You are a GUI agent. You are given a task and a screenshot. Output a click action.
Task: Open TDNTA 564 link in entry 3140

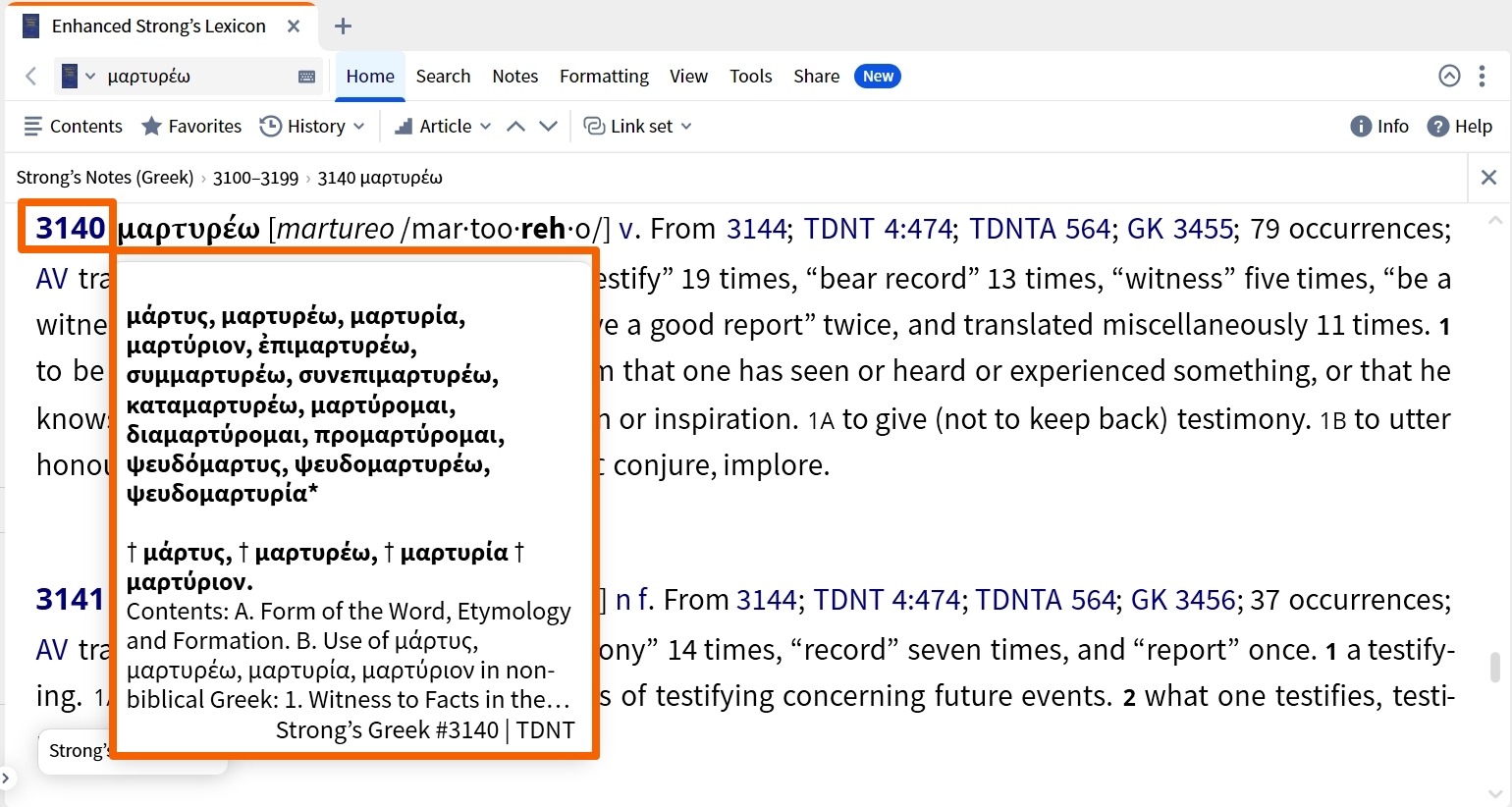click(x=1040, y=229)
